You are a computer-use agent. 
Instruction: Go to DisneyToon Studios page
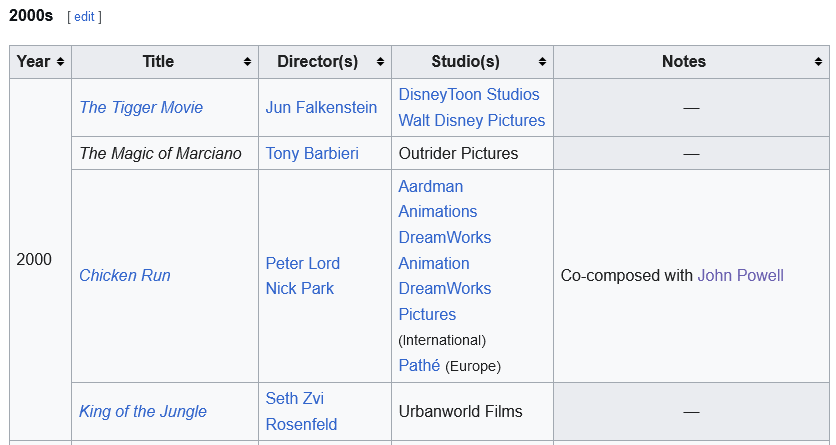[468, 95]
